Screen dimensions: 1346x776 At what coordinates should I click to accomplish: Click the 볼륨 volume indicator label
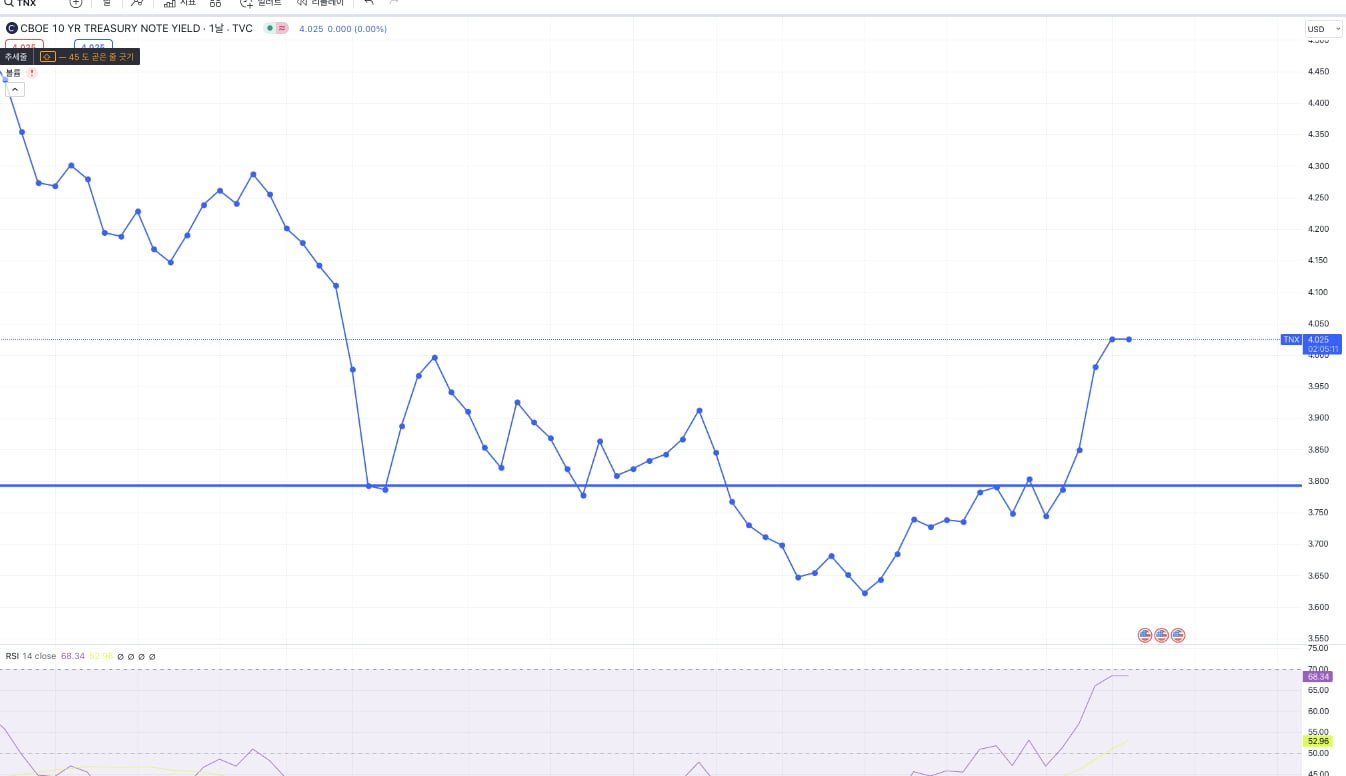click(13, 73)
